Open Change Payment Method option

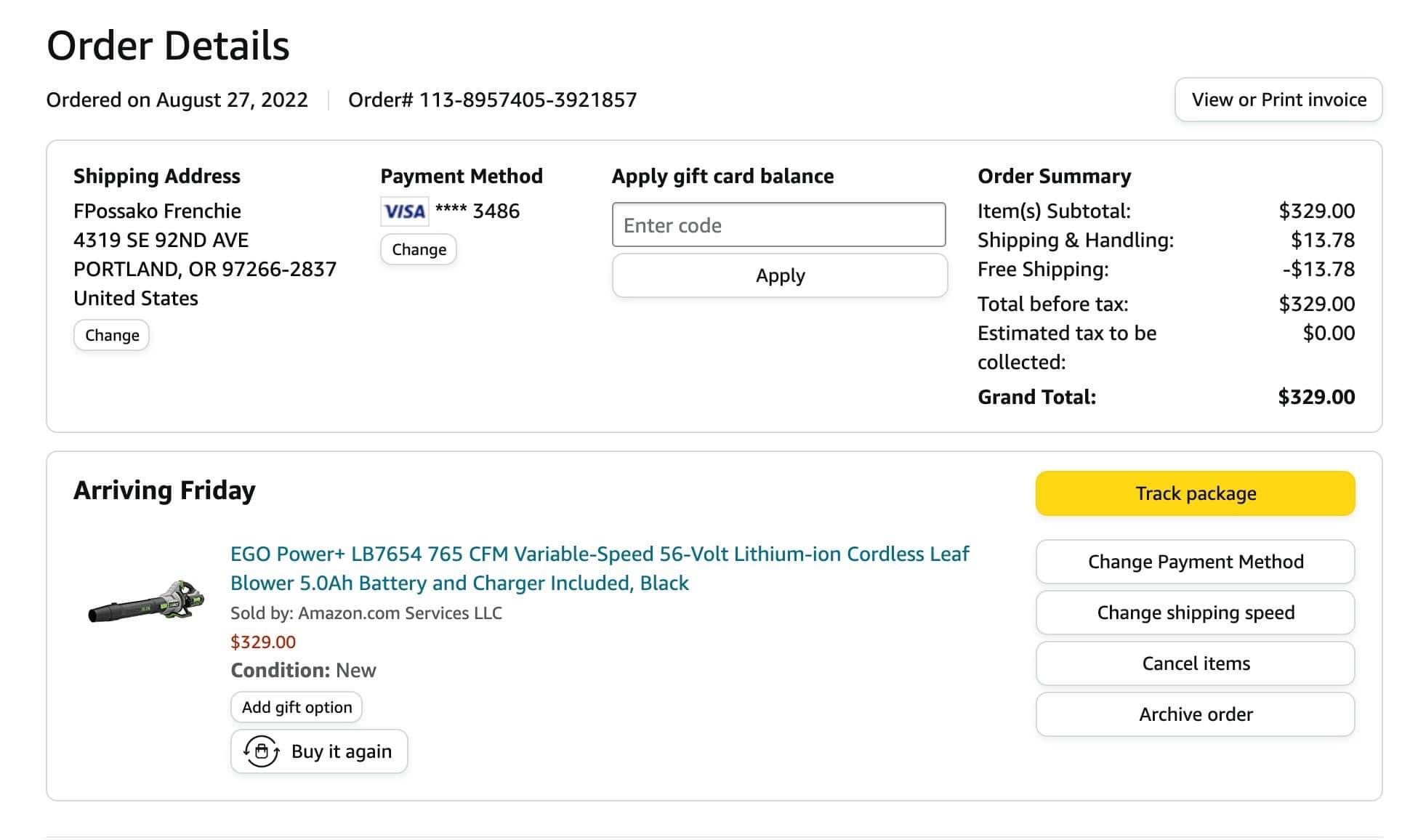tap(1195, 562)
